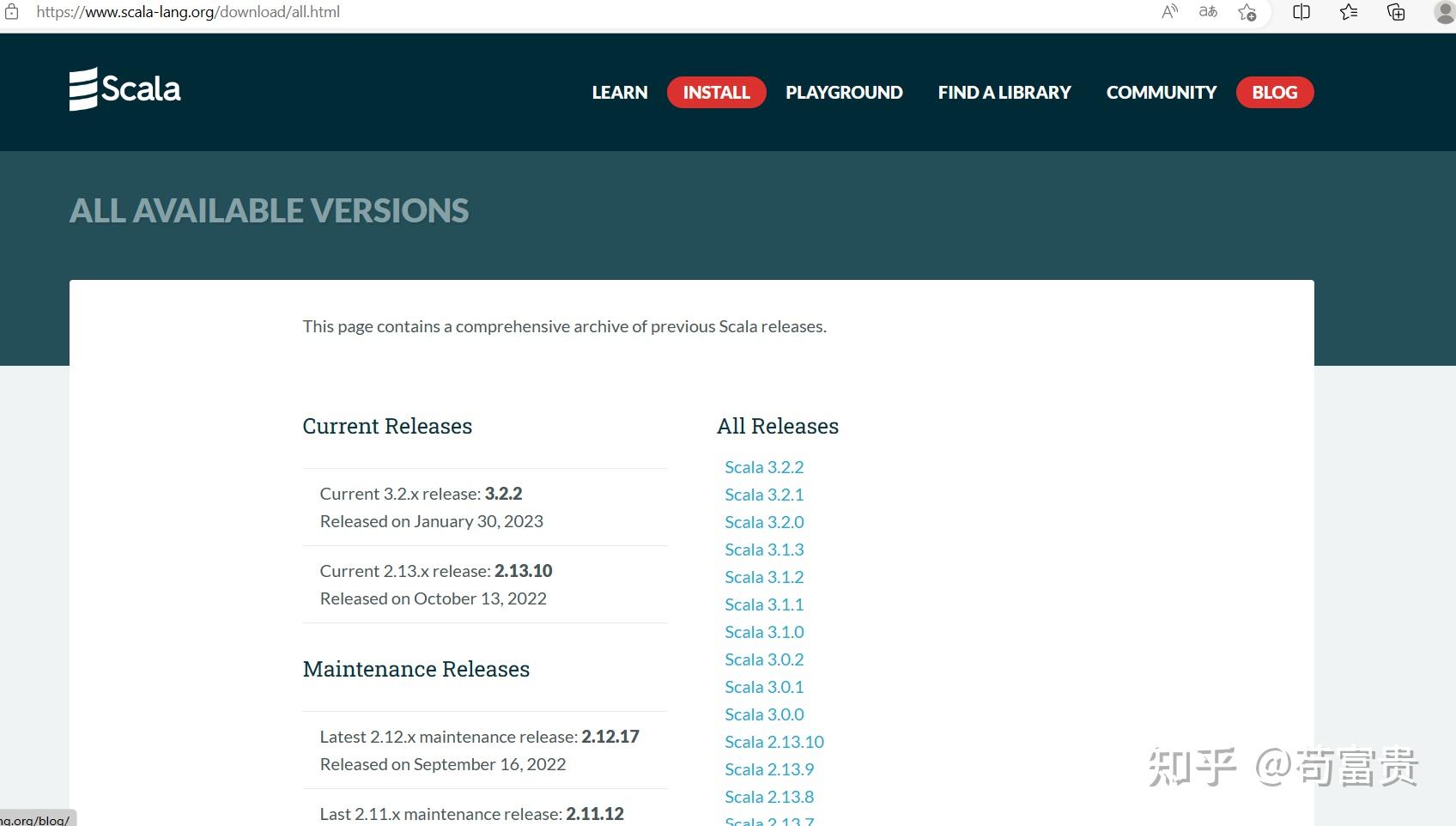Click the translate page icon

[x=1208, y=12]
